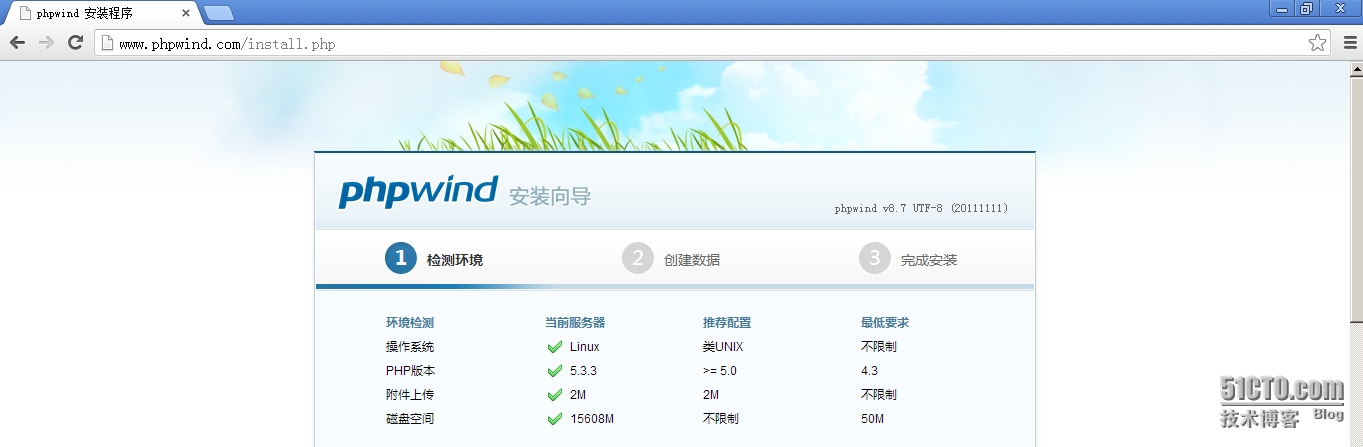Minimize the browser window
The width and height of the screenshot is (1363, 447).
click(x=1284, y=8)
